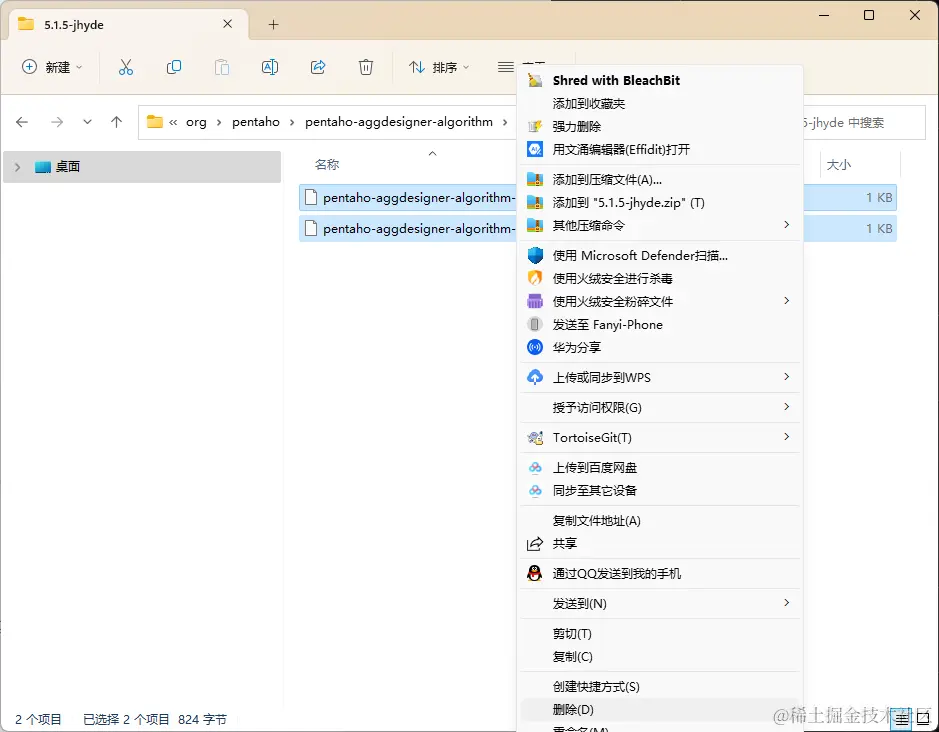Viewport: 939px width, 732px height.
Task: Switch to details view icon in status bar
Action: coord(902,719)
